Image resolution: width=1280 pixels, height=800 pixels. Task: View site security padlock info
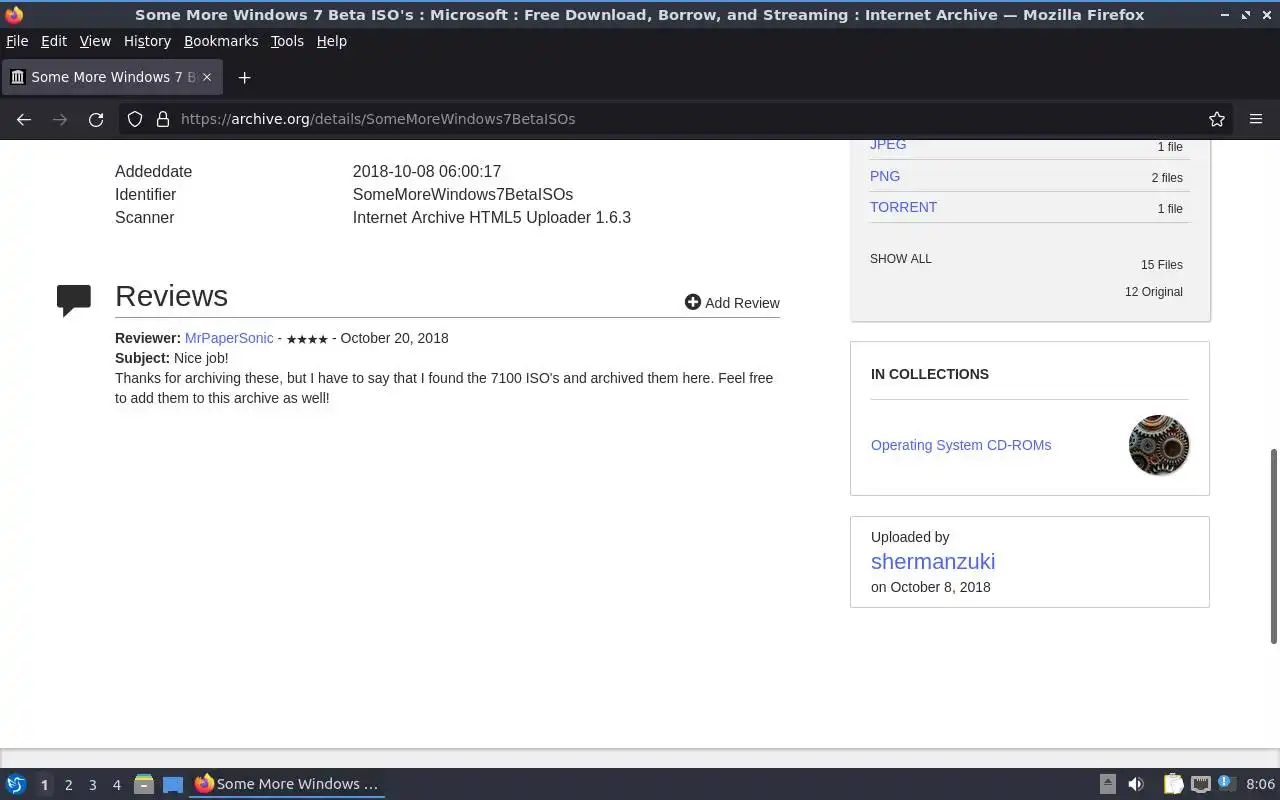point(163,119)
